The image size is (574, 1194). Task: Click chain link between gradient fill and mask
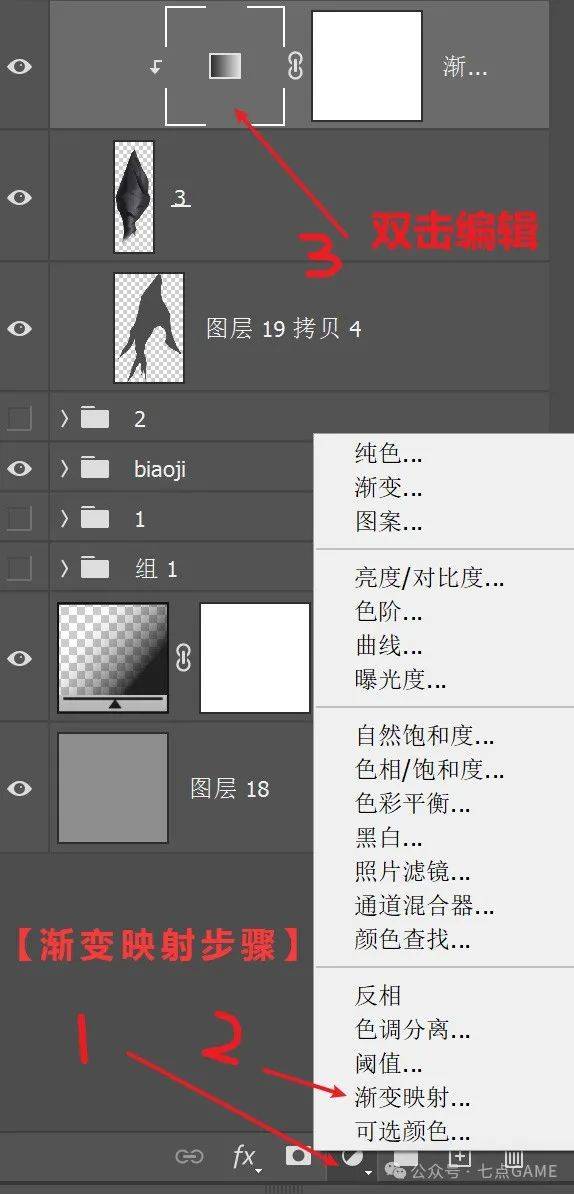pyautogui.click(x=183, y=658)
